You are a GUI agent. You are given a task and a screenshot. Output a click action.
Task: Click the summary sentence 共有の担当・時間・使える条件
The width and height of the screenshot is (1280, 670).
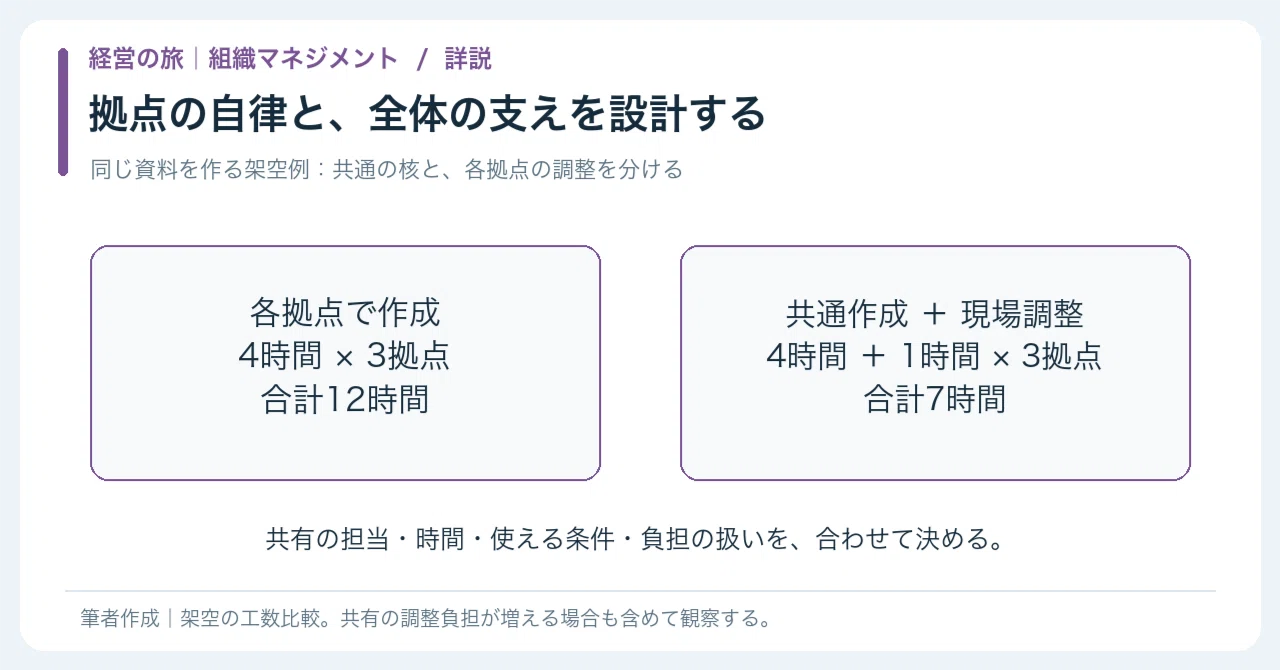pyautogui.click(x=634, y=540)
